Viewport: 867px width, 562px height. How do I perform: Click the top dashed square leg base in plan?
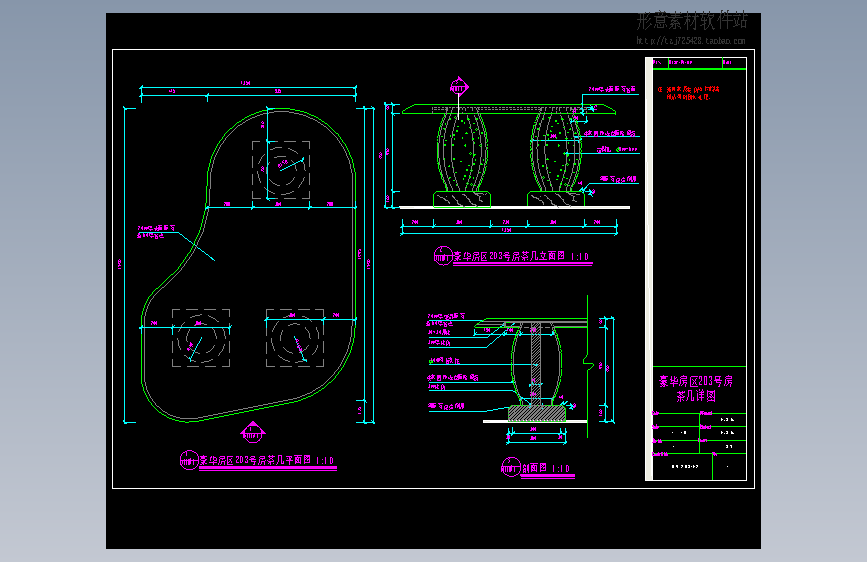tap(281, 170)
